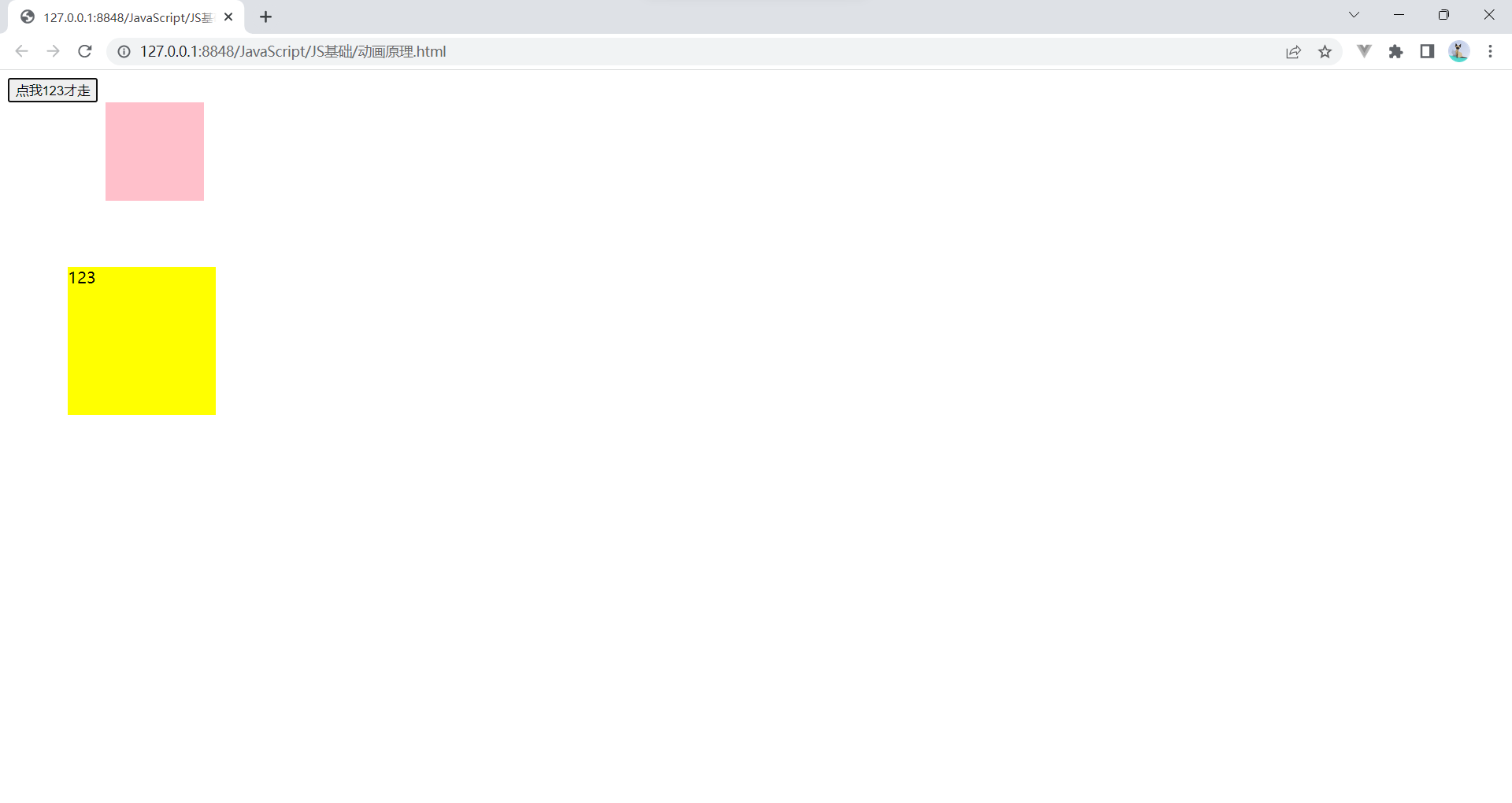Viewport: 1512px width, 803px height.
Task: Open the three-dot Chrome menu
Action: (x=1490, y=51)
